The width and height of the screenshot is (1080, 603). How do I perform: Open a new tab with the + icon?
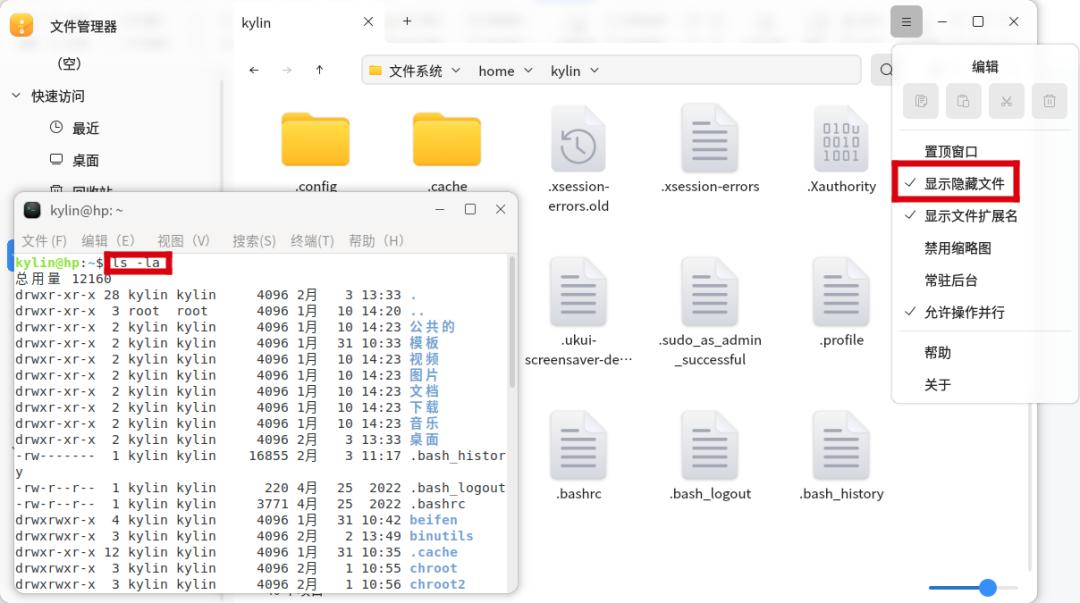[x=406, y=21]
